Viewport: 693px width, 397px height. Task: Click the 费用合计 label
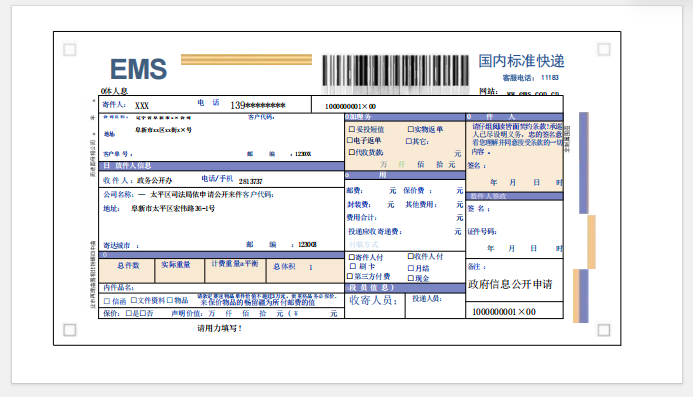point(362,218)
